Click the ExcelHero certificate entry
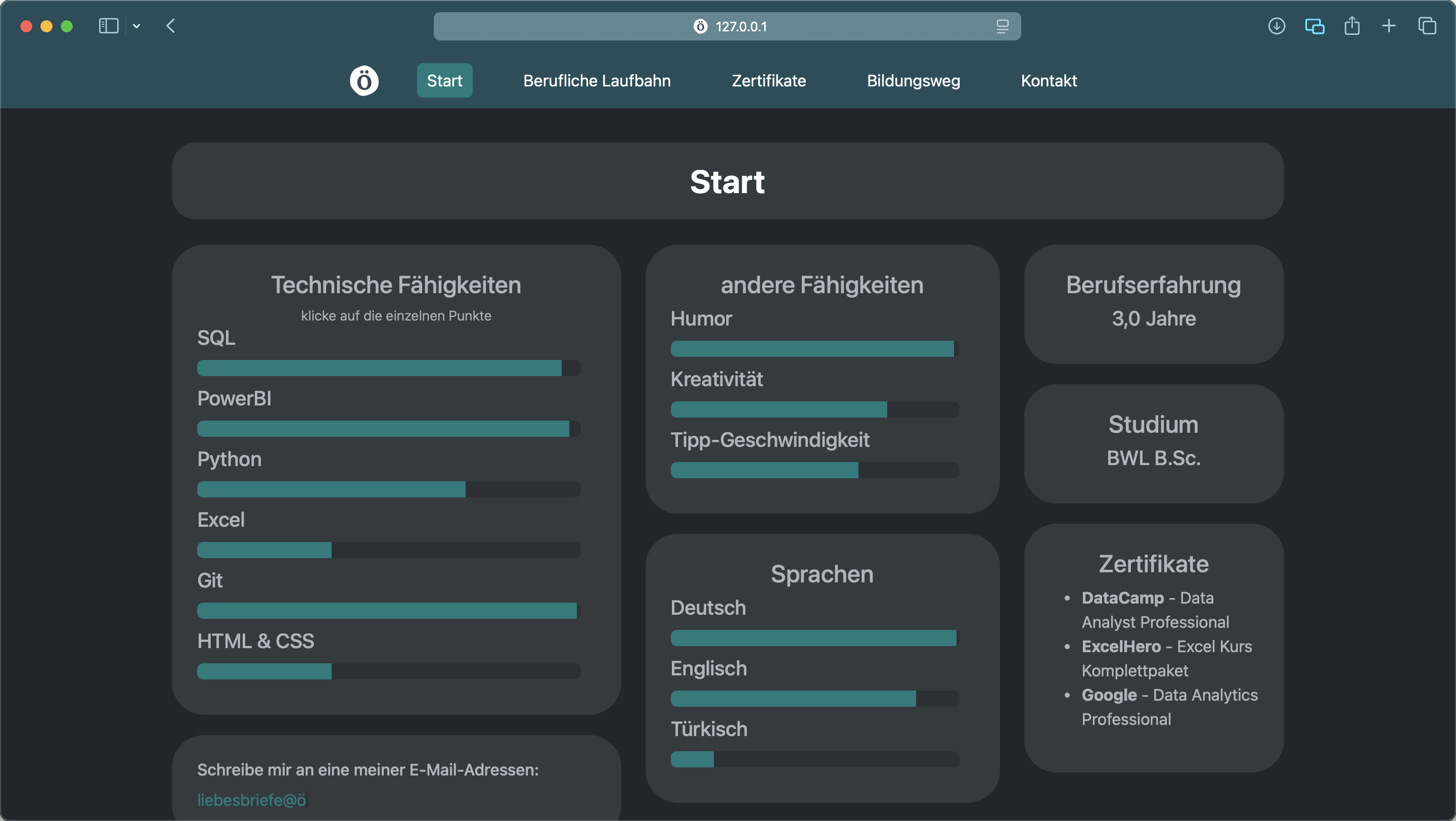This screenshot has height=821, width=1456. [x=1167, y=659]
